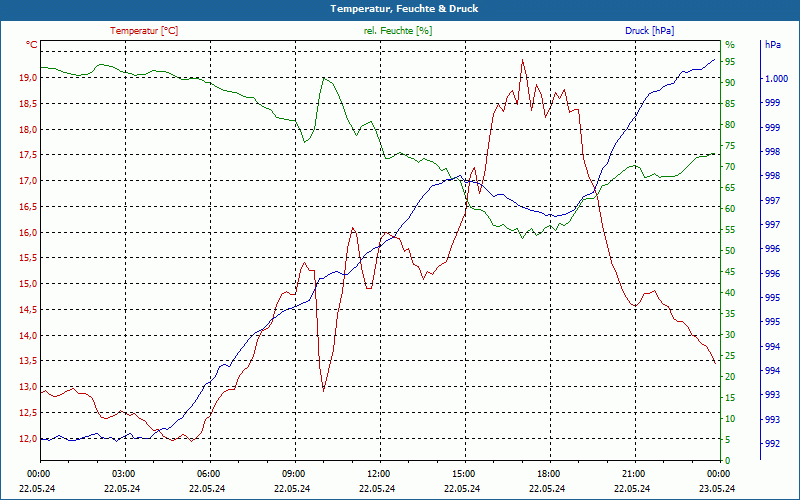Click the '12,0' temperature axis tick
This screenshot has width=800, height=500.
[28, 439]
